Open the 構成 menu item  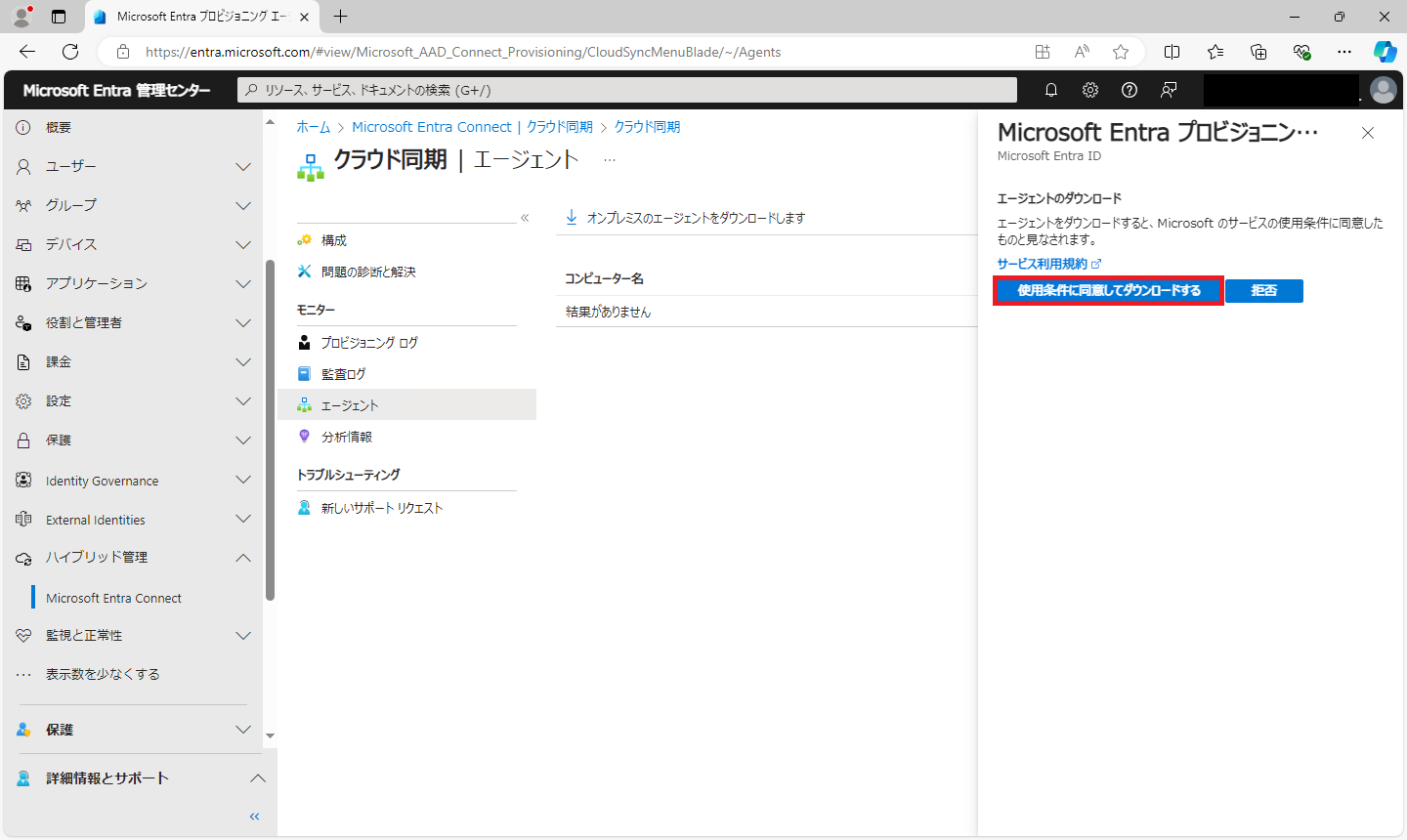(334, 240)
